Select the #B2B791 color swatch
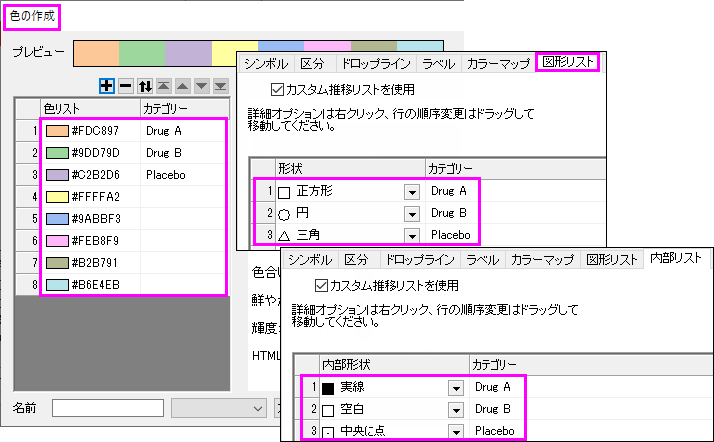 click(57, 263)
